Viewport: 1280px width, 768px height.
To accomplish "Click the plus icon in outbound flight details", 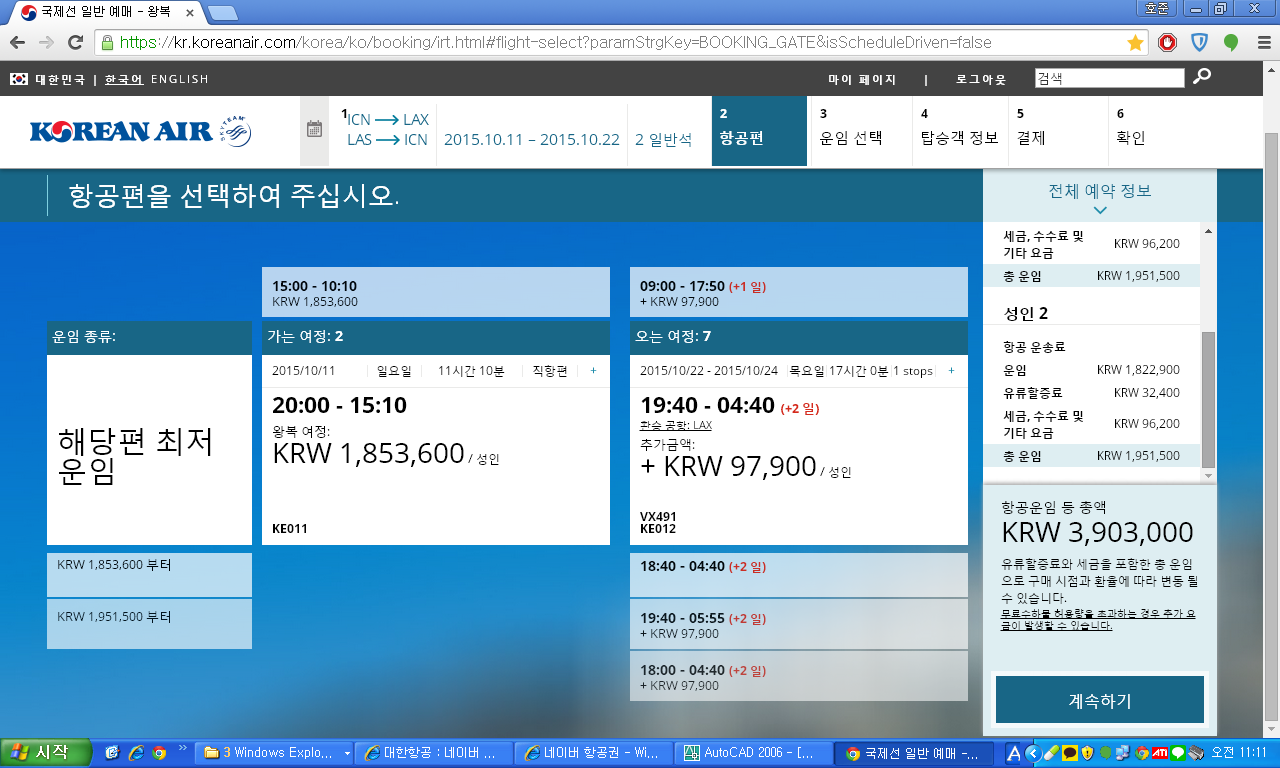I will (593, 371).
